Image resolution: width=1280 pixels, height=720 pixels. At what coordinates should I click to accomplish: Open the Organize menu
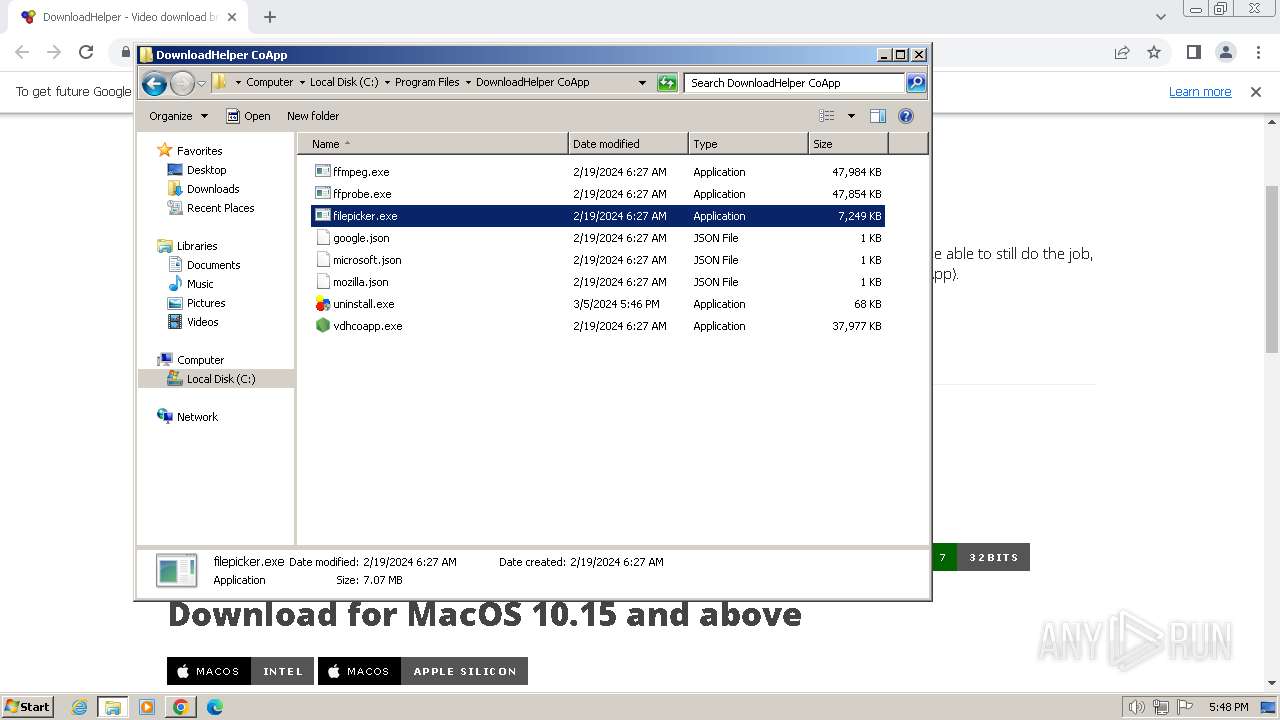[x=178, y=116]
